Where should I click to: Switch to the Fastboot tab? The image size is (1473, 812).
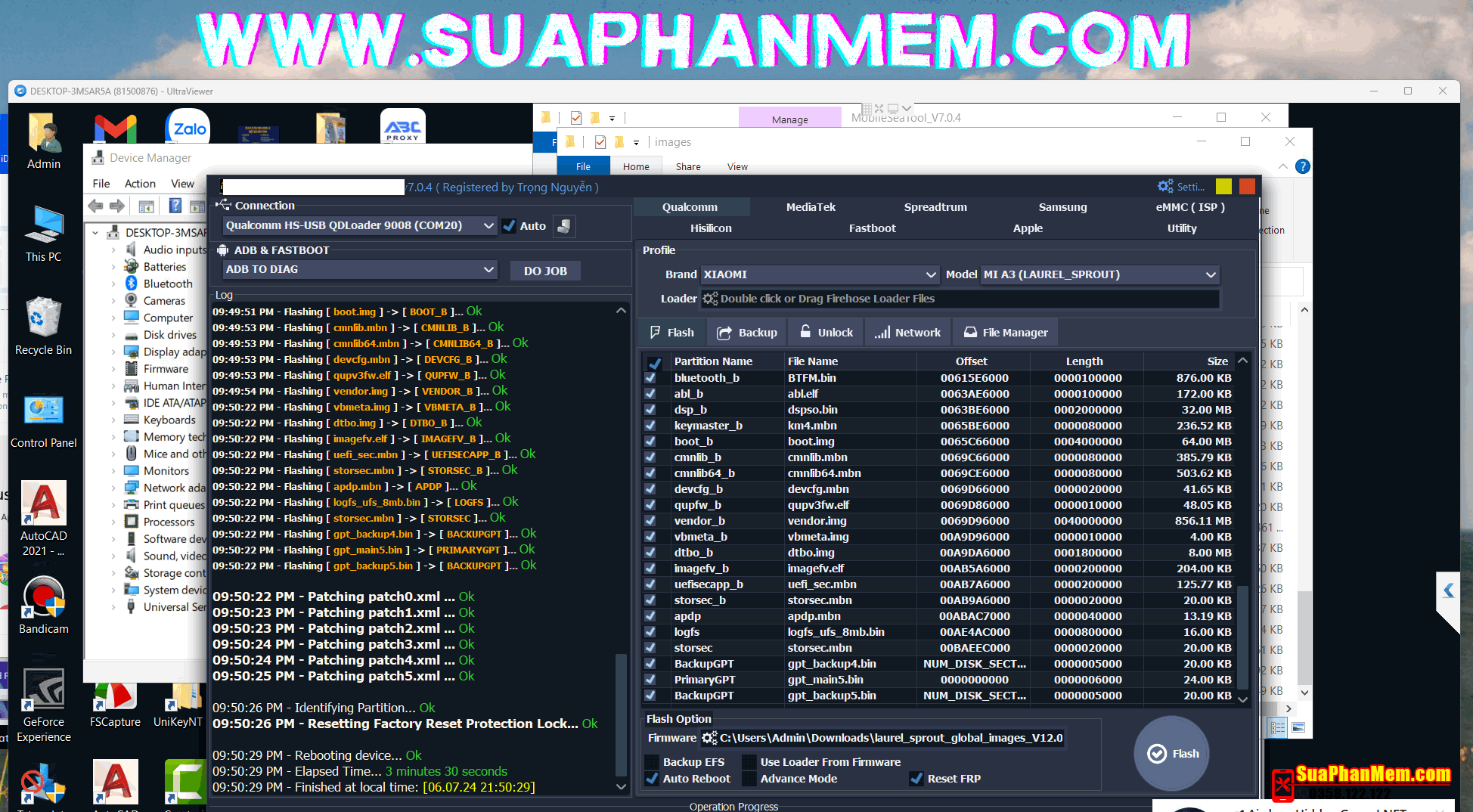pos(872,228)
